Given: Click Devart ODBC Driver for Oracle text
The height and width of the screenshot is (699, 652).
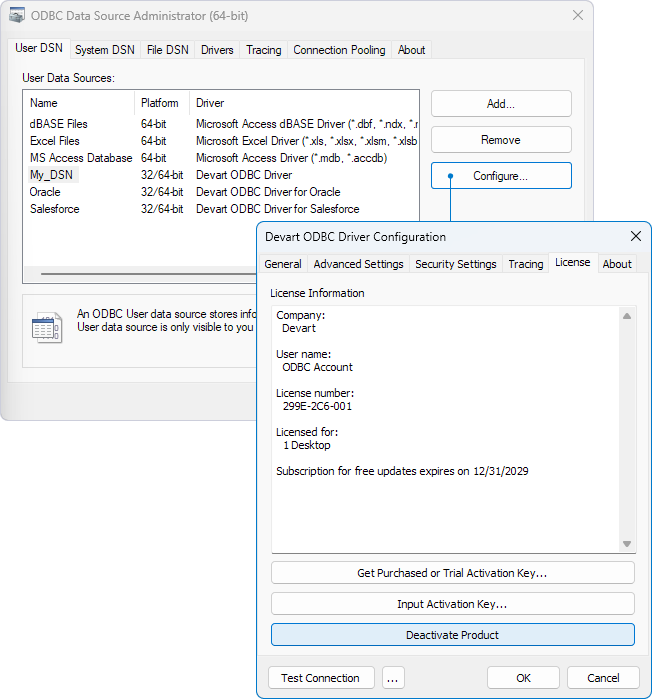Looking at the screenshot, I should (268, 192).
